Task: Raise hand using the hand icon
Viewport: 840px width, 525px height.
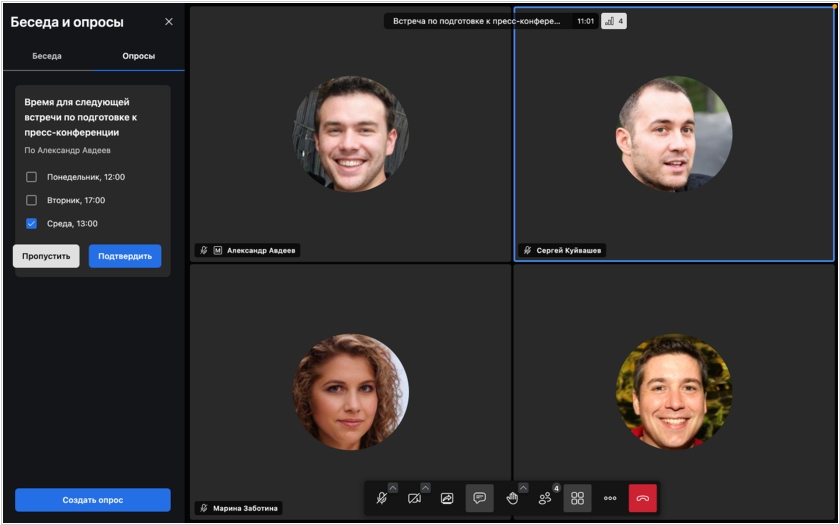Action: pos(512,499)
